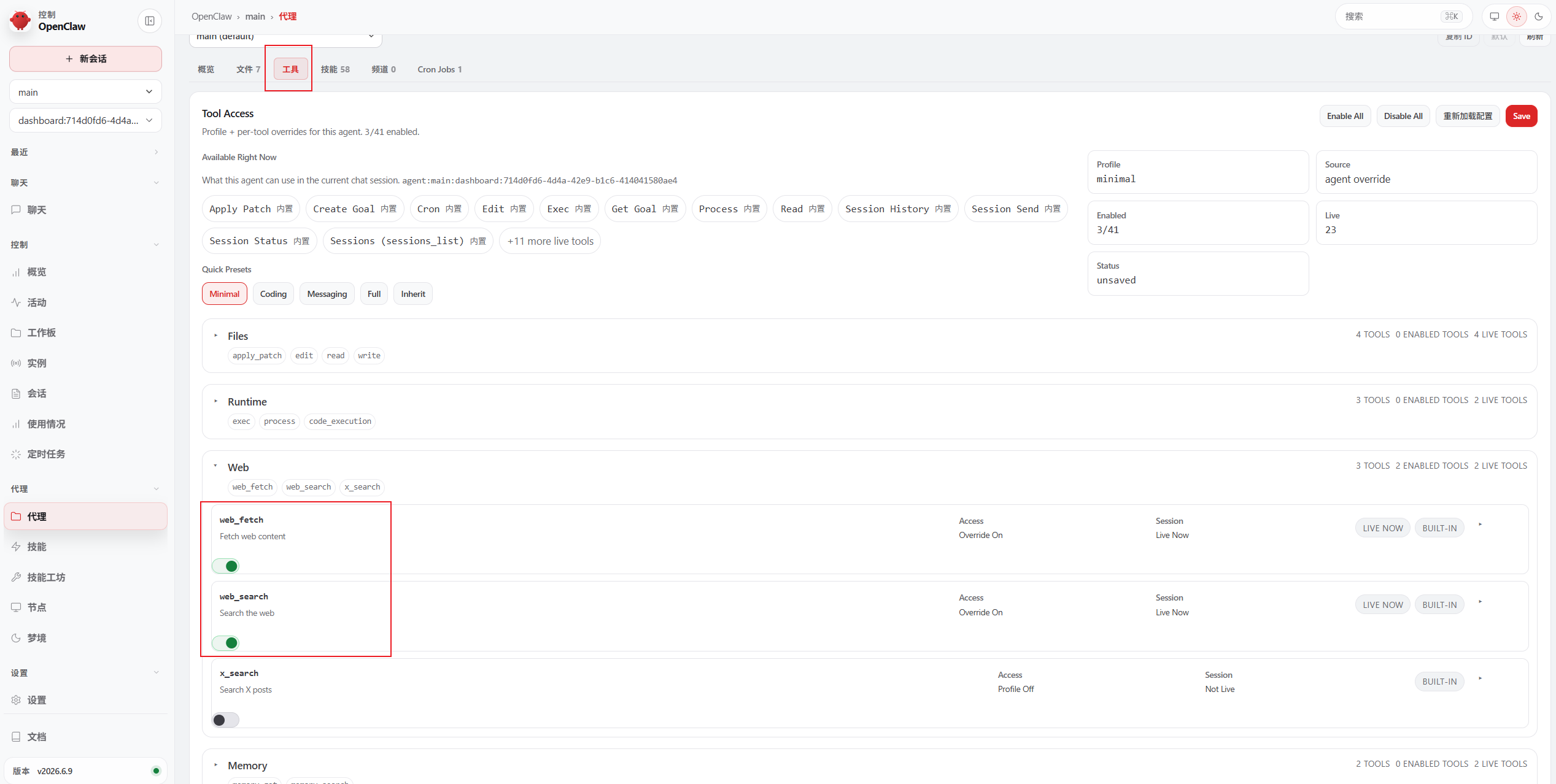
Task: Switch to dark theme moon icon
Action: pos(1539,17)
